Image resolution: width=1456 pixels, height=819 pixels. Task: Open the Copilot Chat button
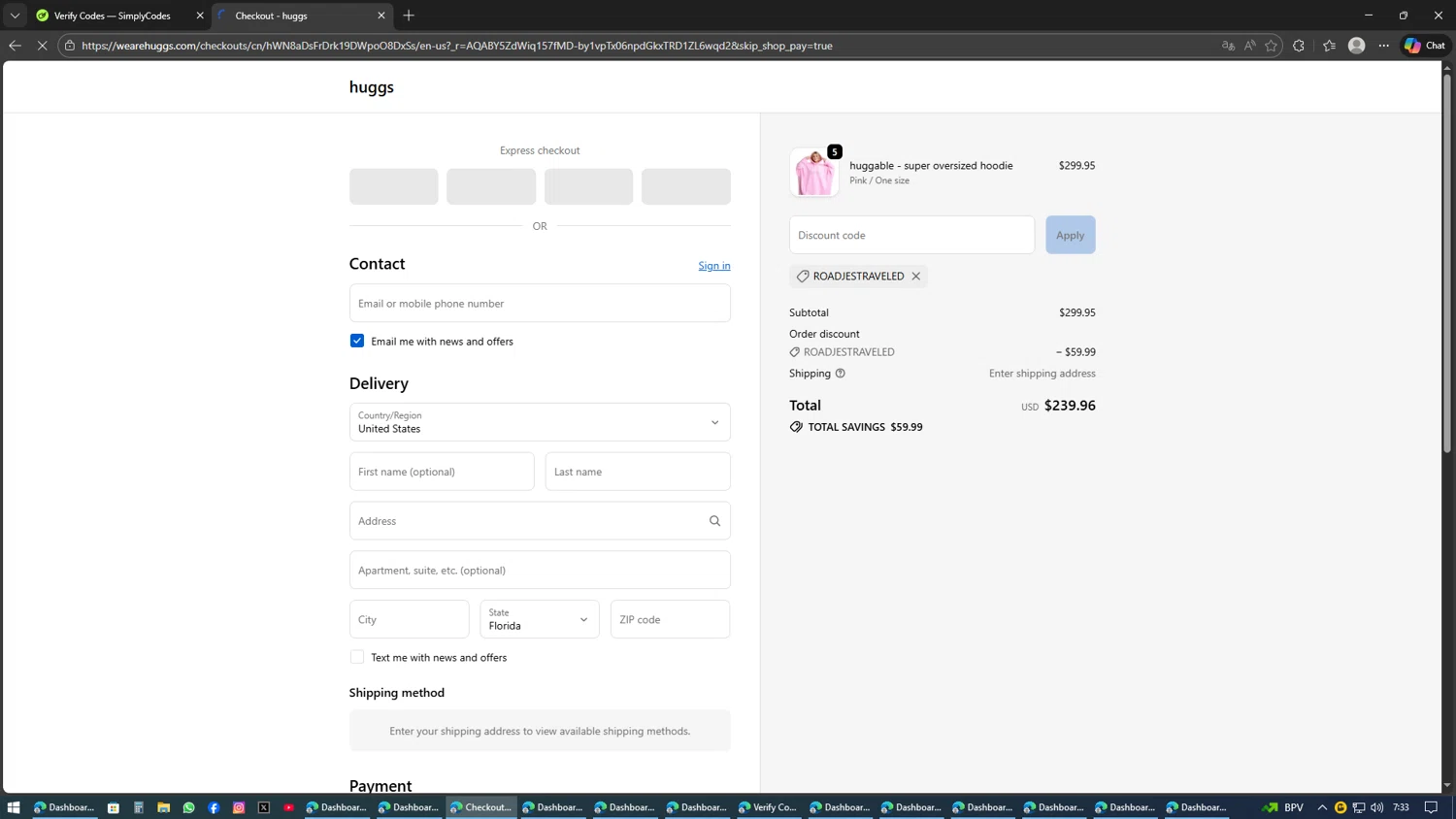tap(1425, 46)
